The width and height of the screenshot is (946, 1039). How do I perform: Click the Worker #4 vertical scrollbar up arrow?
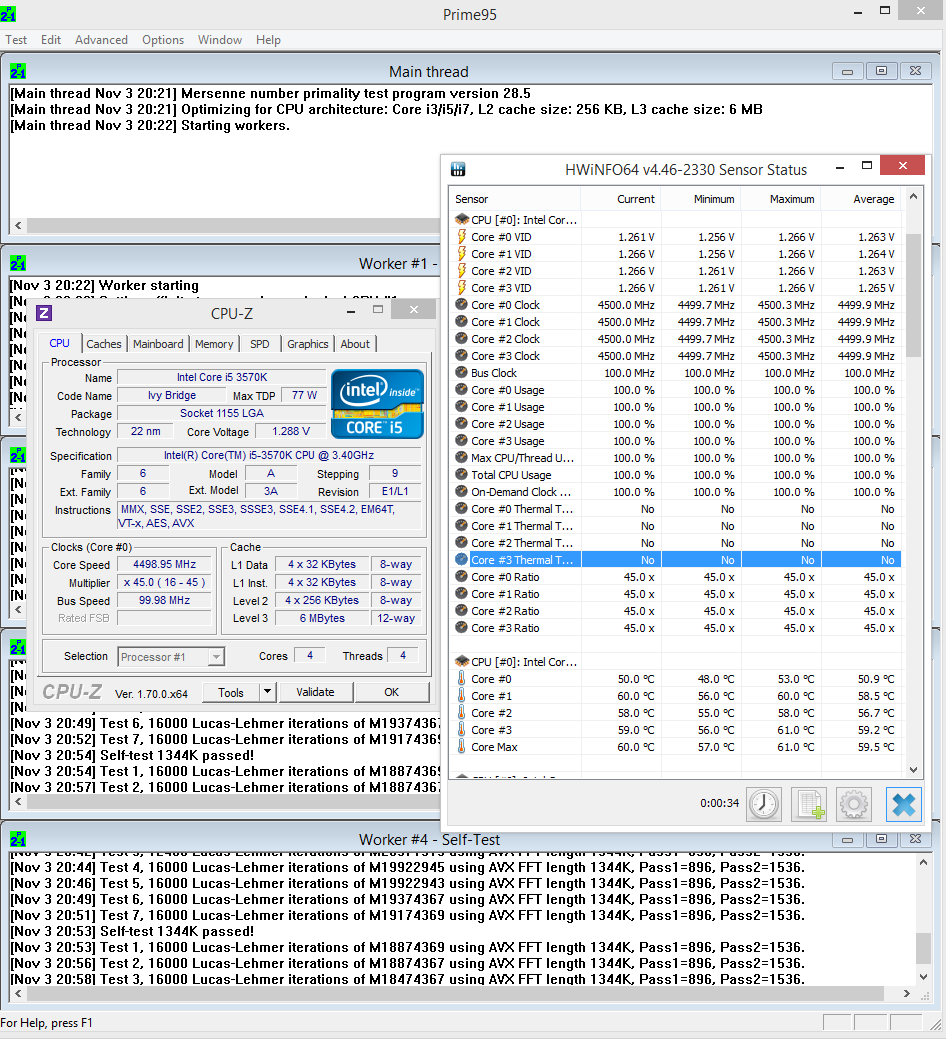[x=923, y=862]
